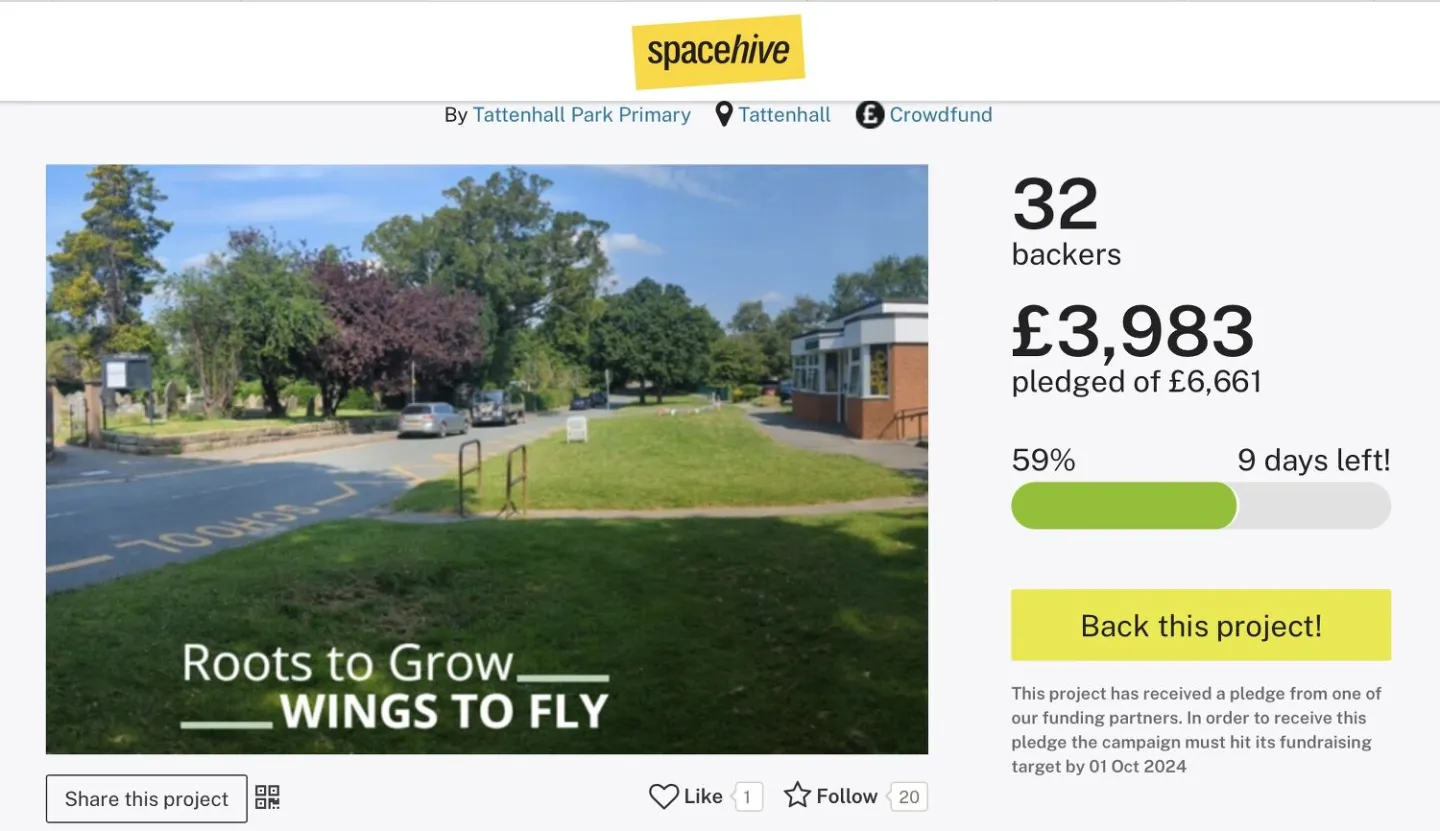
Task: Click the £3,983 pledged amount
Action: [1132, 332]
